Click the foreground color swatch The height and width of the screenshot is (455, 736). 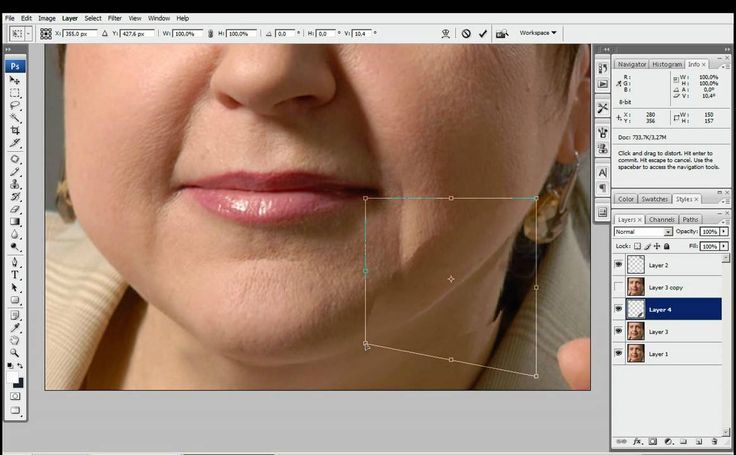pos(12,377)
